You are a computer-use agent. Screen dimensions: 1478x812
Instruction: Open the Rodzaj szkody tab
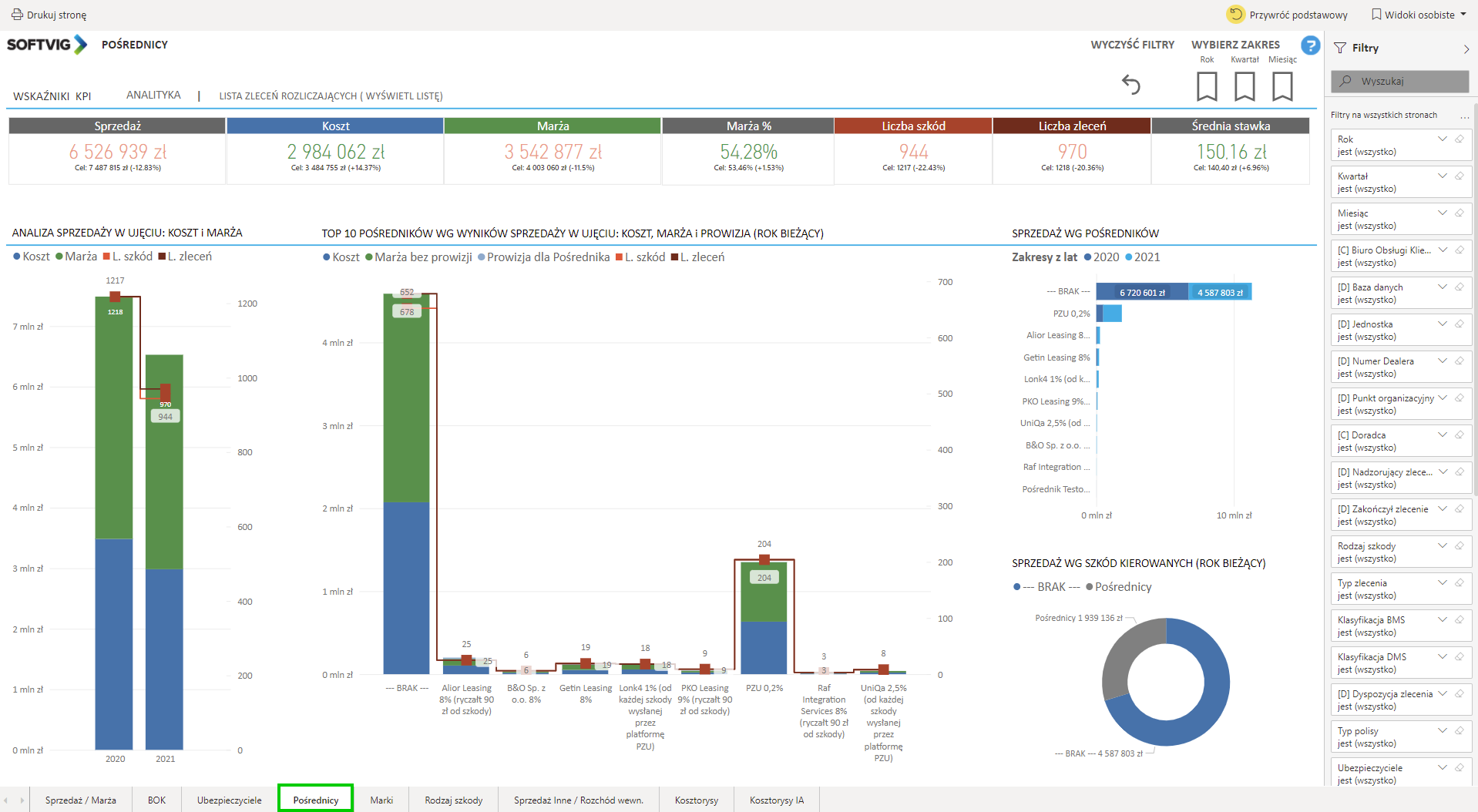(453, 800)
